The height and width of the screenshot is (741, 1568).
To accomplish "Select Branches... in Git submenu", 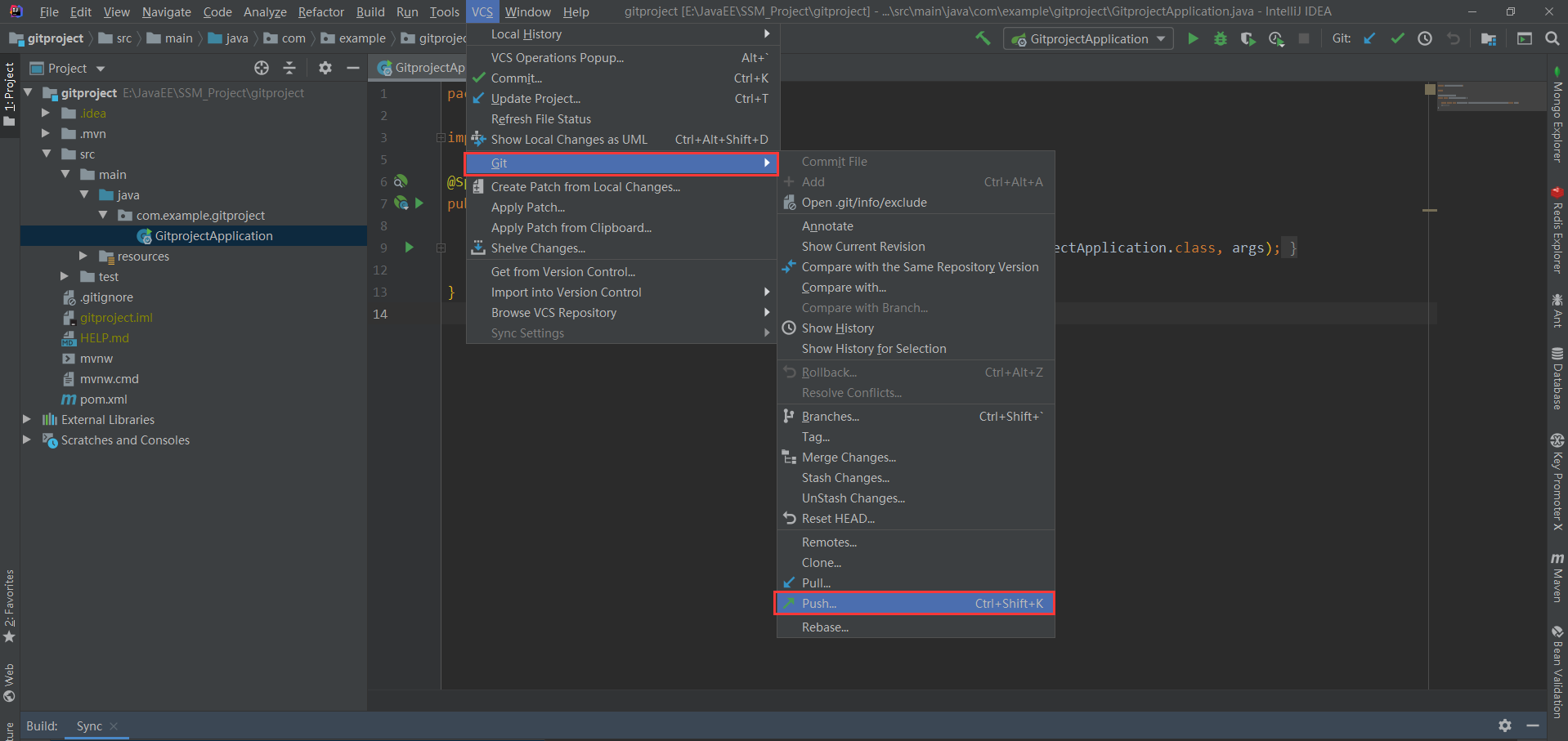I will click(915, 416).
